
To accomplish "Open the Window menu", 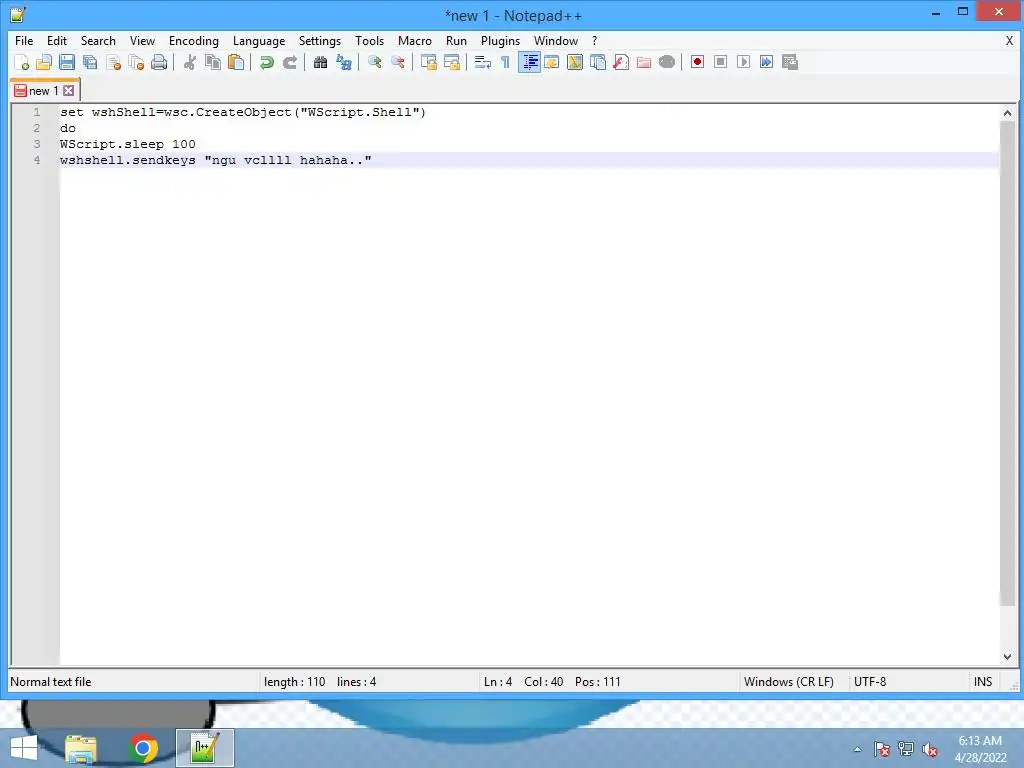I will click(556, 40).
